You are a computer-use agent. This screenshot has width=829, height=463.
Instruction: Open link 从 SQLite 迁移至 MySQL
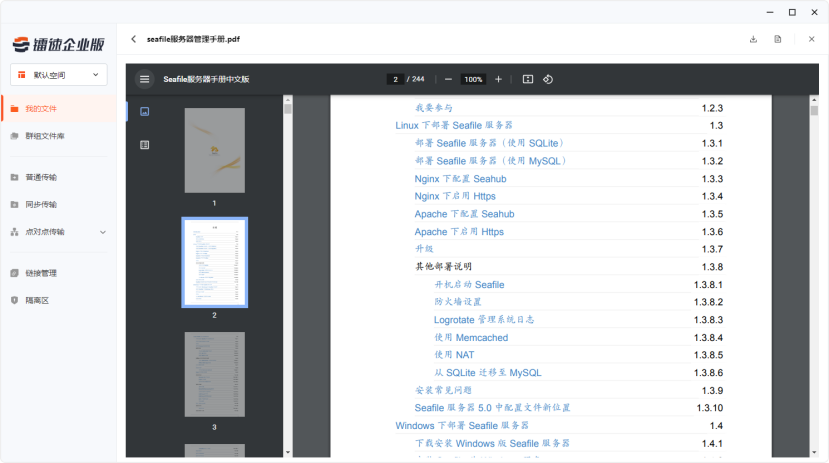(x=488, y=373)
